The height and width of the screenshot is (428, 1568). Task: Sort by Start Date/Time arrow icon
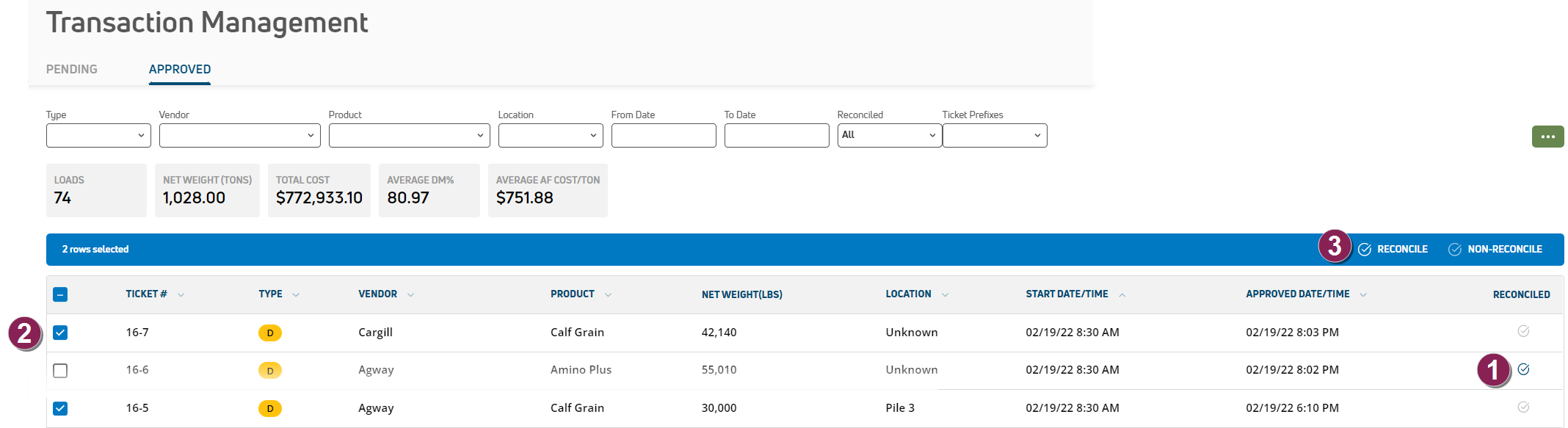(1122, 295)
